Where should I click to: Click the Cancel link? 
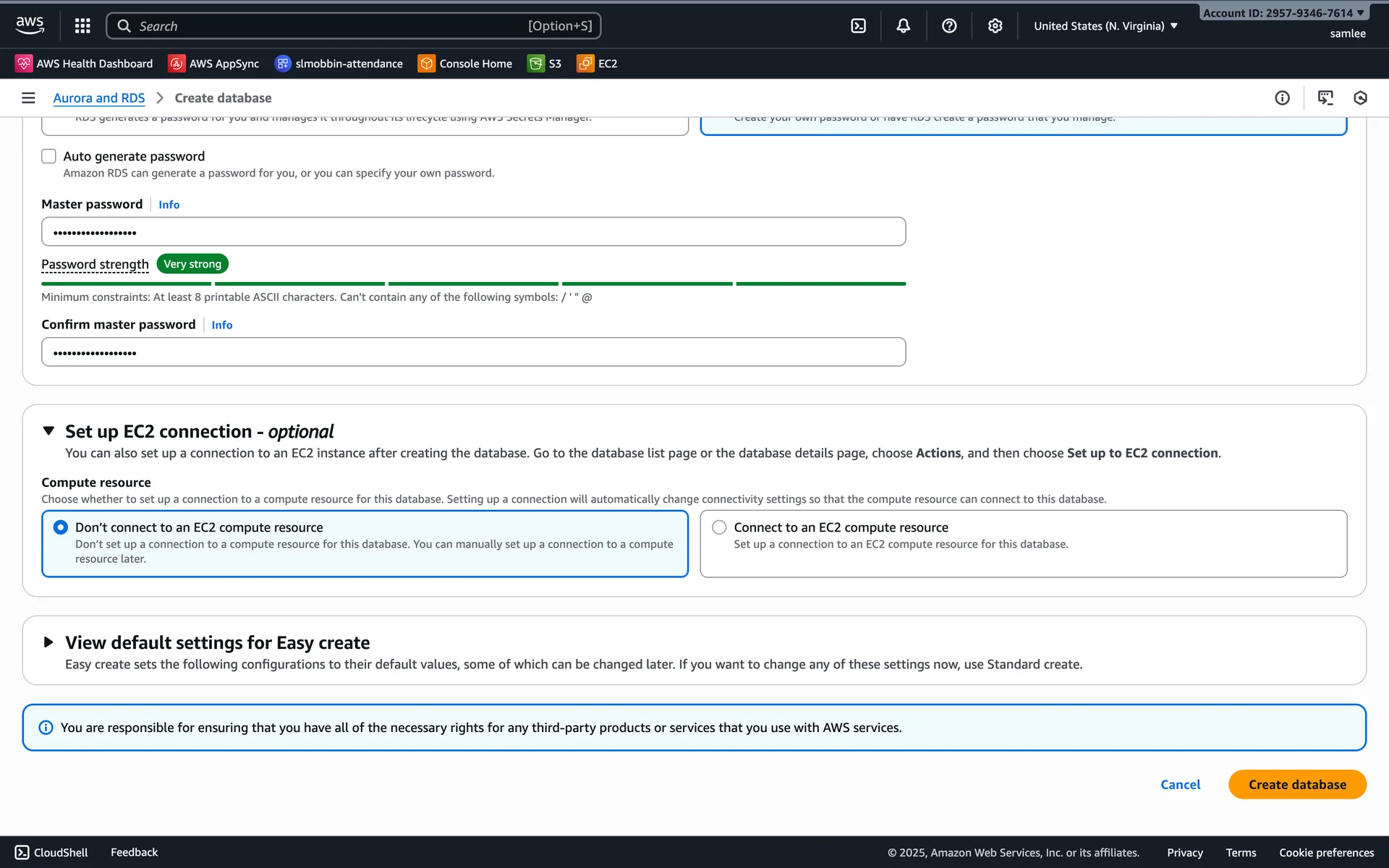1180,785
